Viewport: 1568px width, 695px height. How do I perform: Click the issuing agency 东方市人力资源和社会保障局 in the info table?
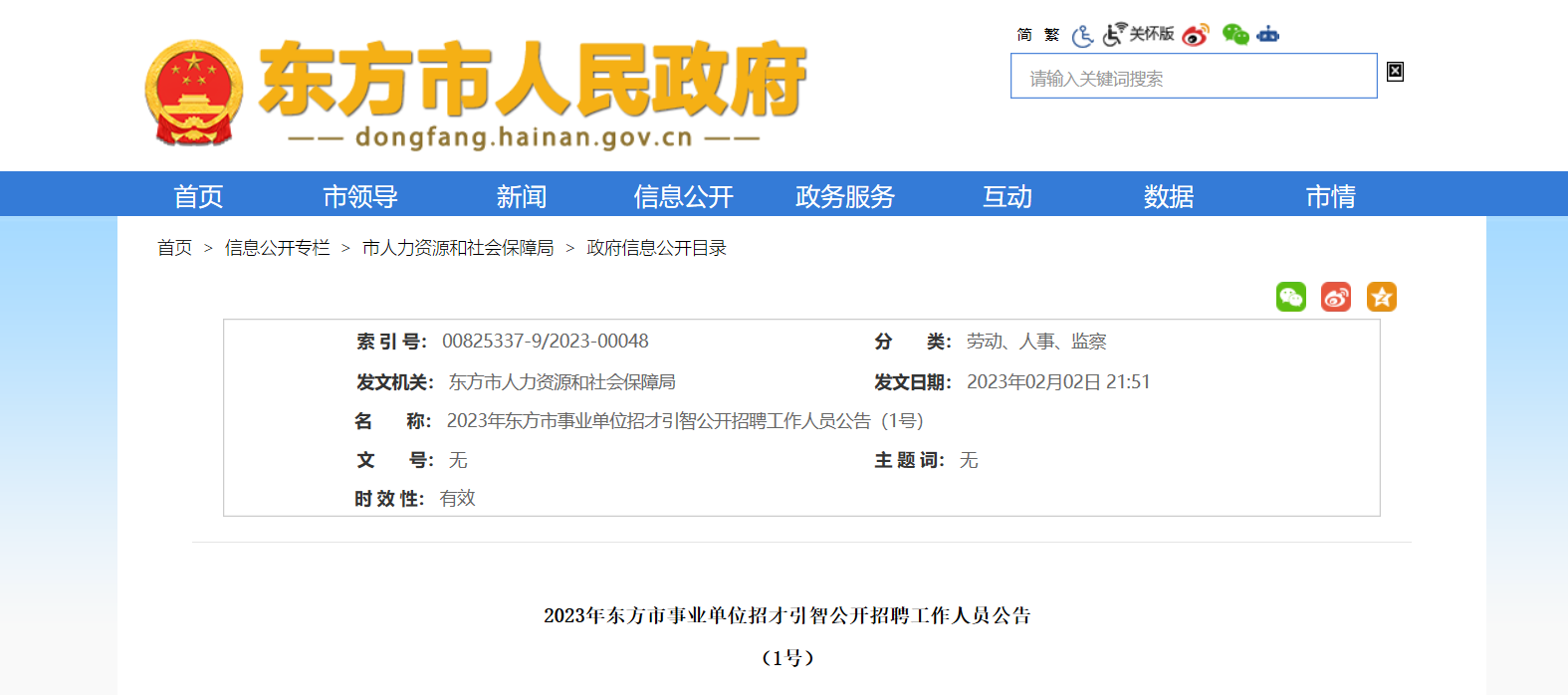point(562,382)
